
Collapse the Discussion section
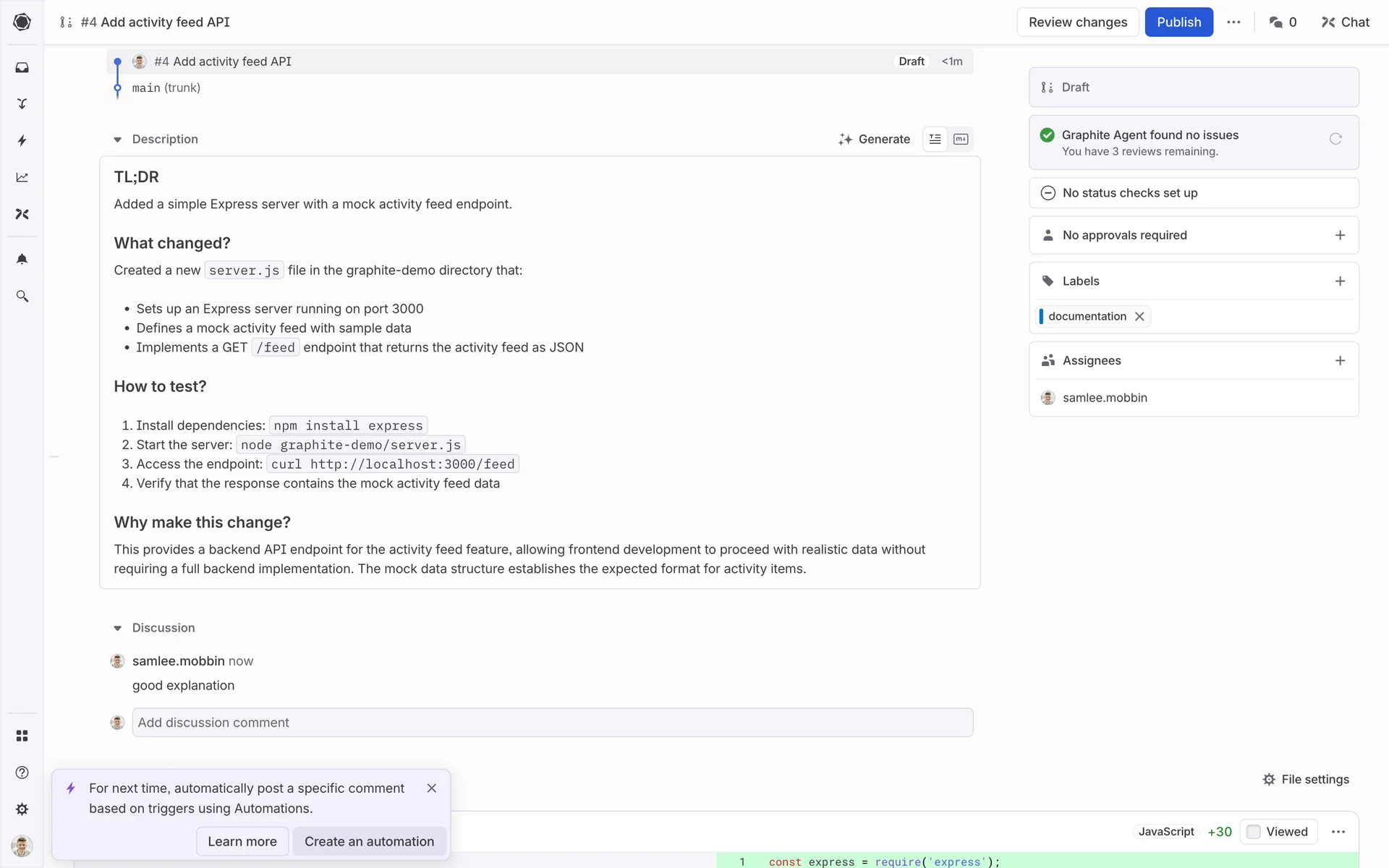point(117,628)
